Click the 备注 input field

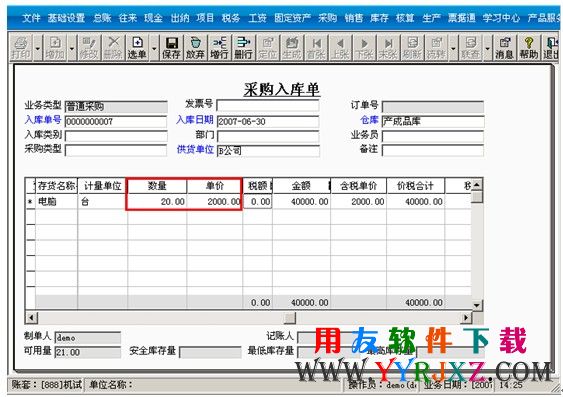click(433, 151)
